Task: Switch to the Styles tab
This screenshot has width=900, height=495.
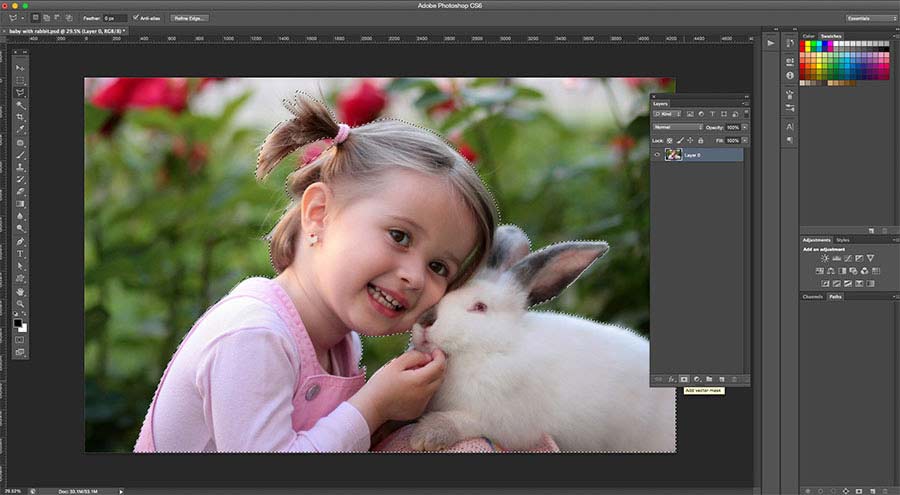Action: tap(843, 240)
